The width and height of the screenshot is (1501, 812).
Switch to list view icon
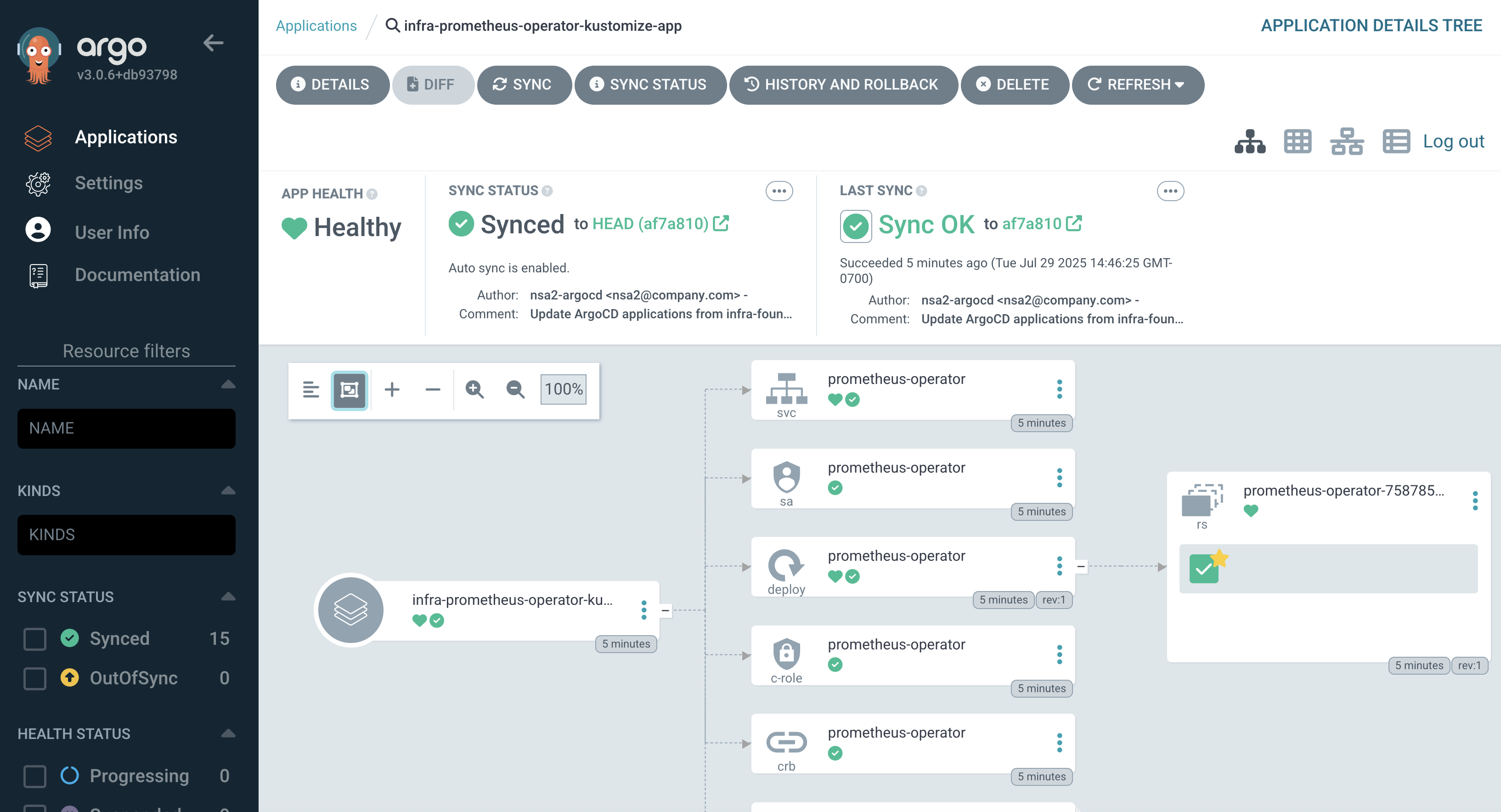coord(1396,141)
